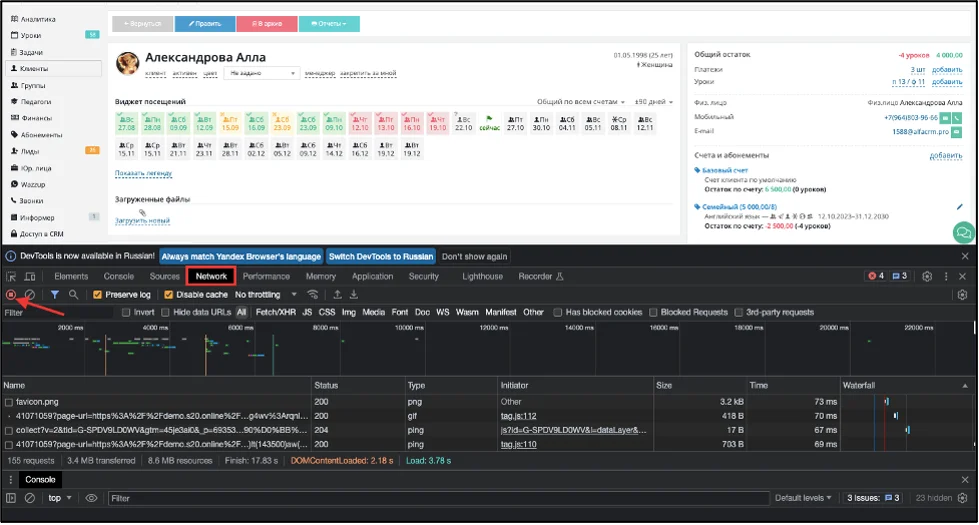979x525 pixels.
Task: Click the email envelope icon next to E-mail
Action: pyautogui.click(x=957, y=132)
